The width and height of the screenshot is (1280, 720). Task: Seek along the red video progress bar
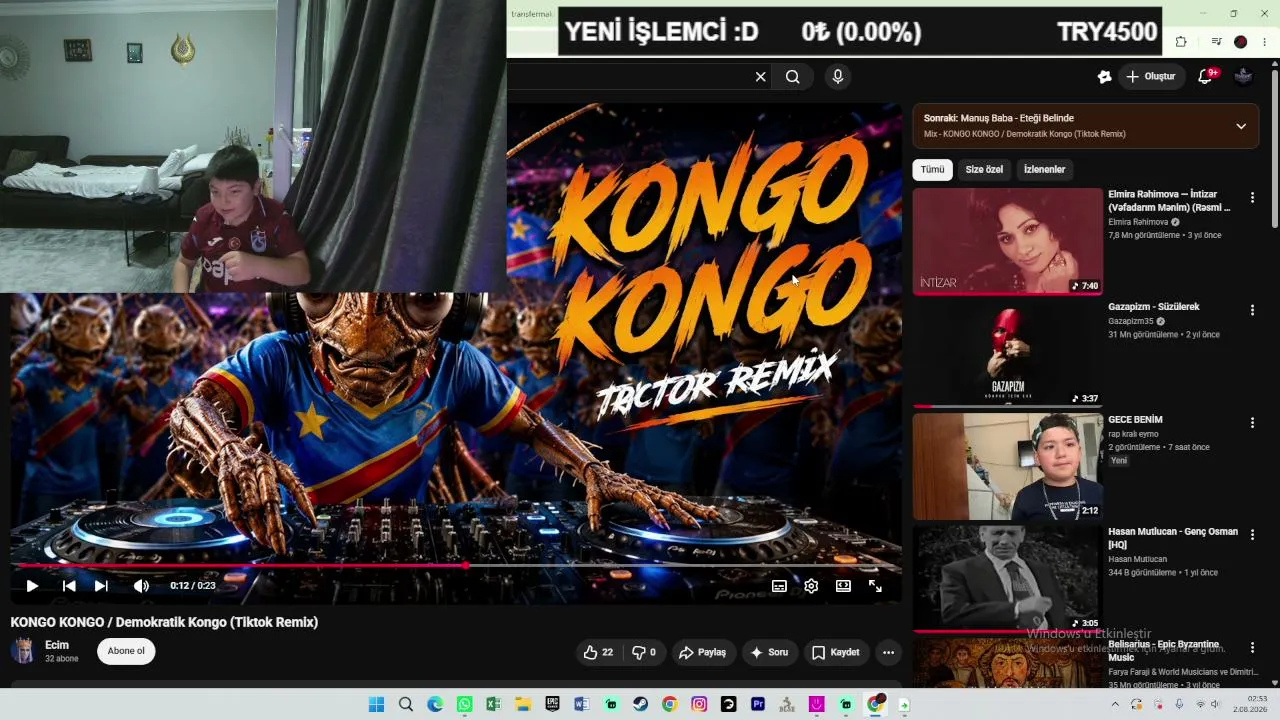point(456,566)
